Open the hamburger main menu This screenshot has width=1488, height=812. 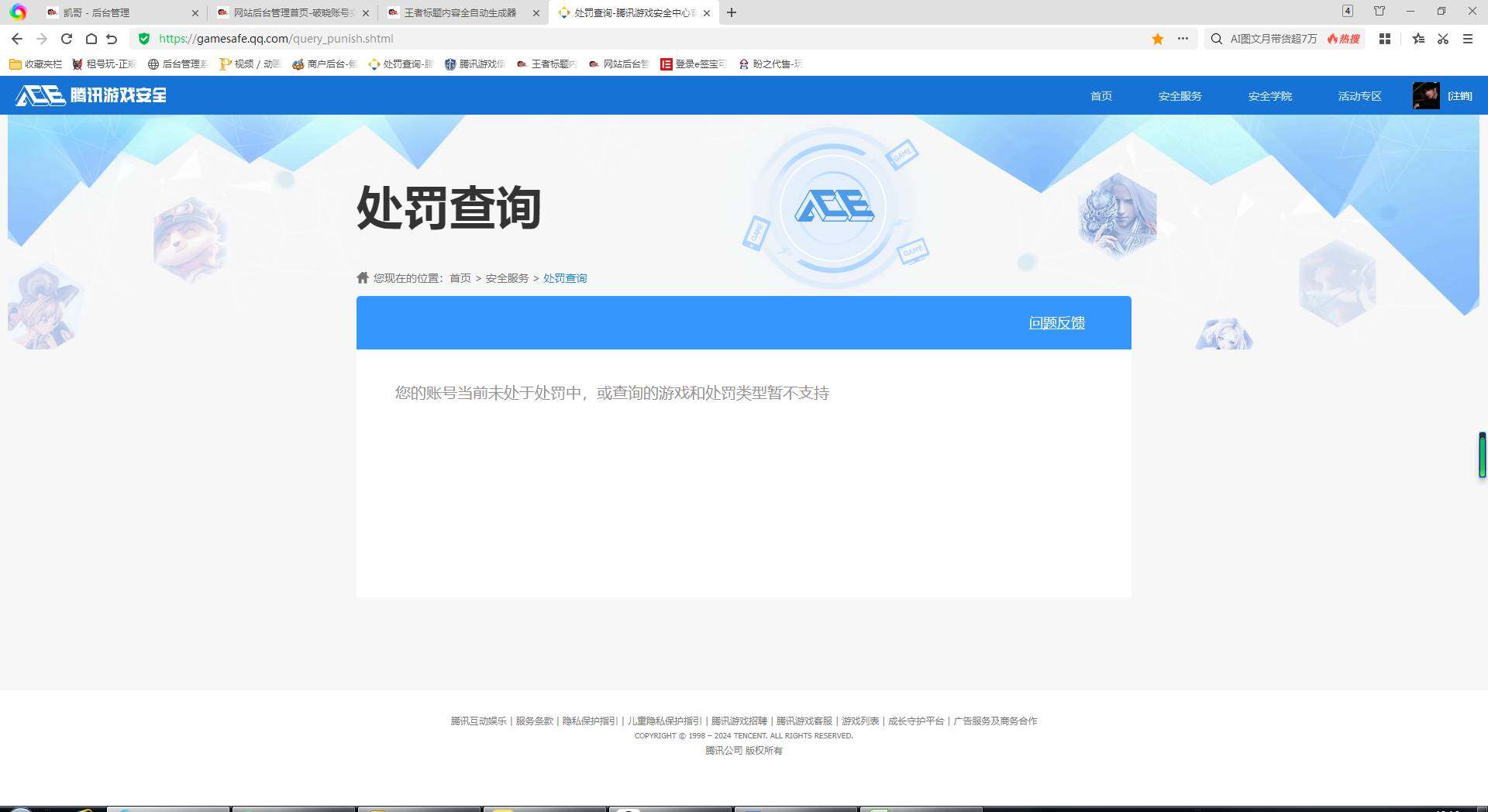[x=1467, y=39]
